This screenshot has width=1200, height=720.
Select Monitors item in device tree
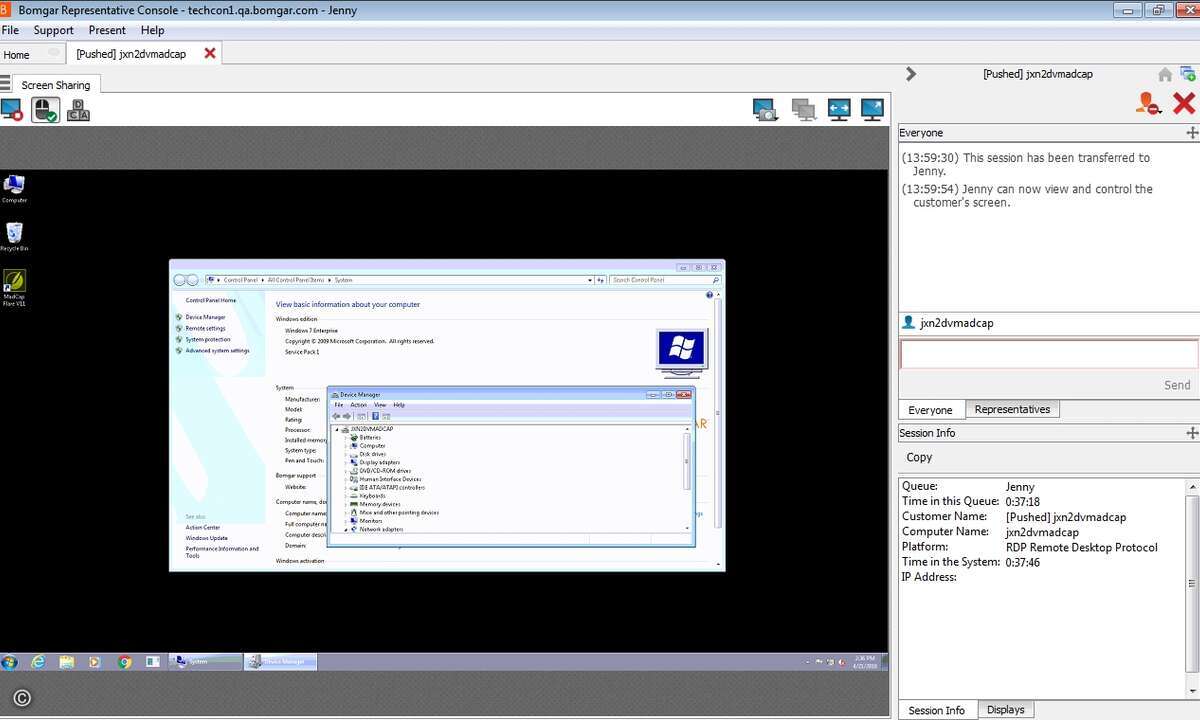tap(370, 521)
